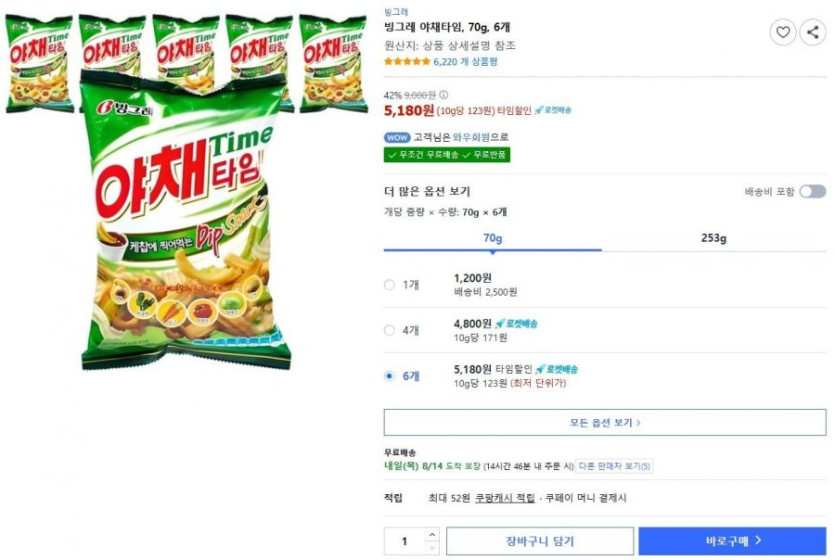
Task: Decrease quantity with the down arrow
Action: [432, 547]
